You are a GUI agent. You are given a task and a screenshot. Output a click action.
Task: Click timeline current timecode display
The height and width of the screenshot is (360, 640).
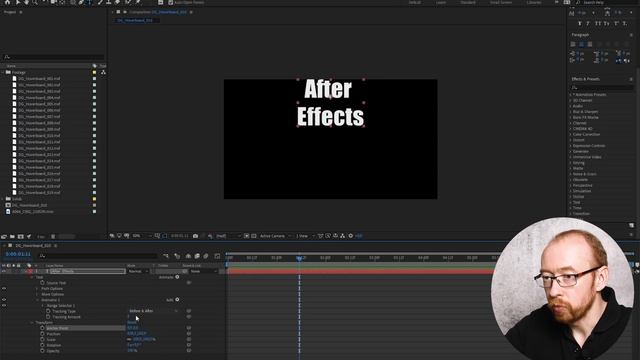(18, 254)
